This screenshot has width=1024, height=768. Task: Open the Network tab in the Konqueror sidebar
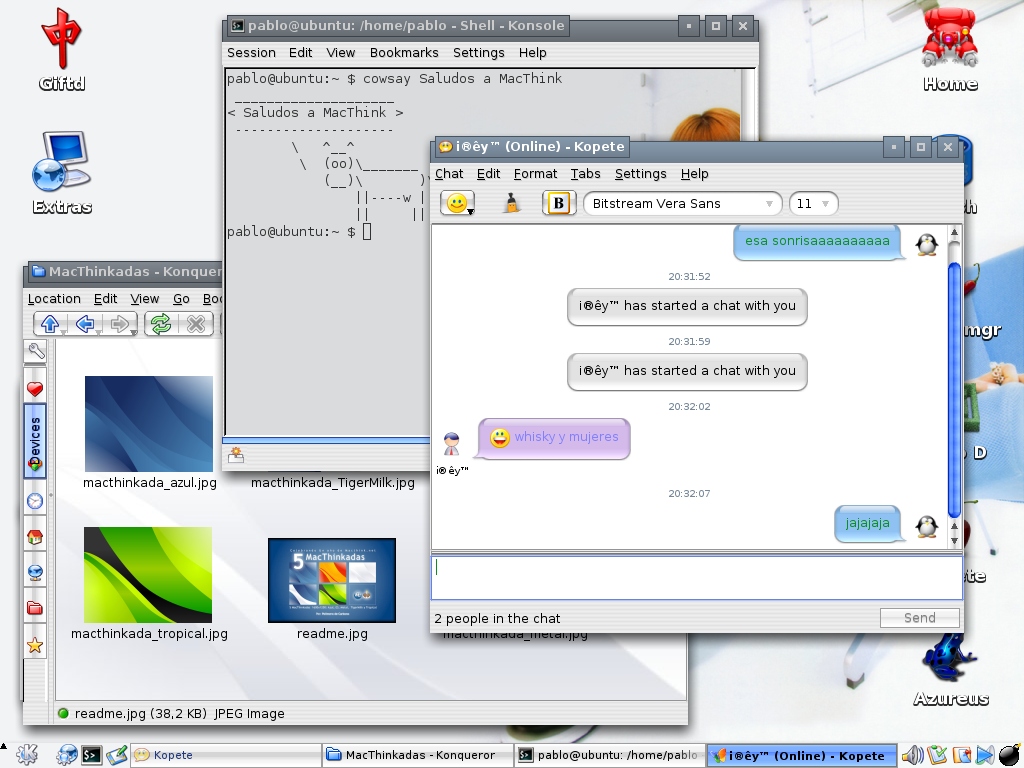[35, 573]
